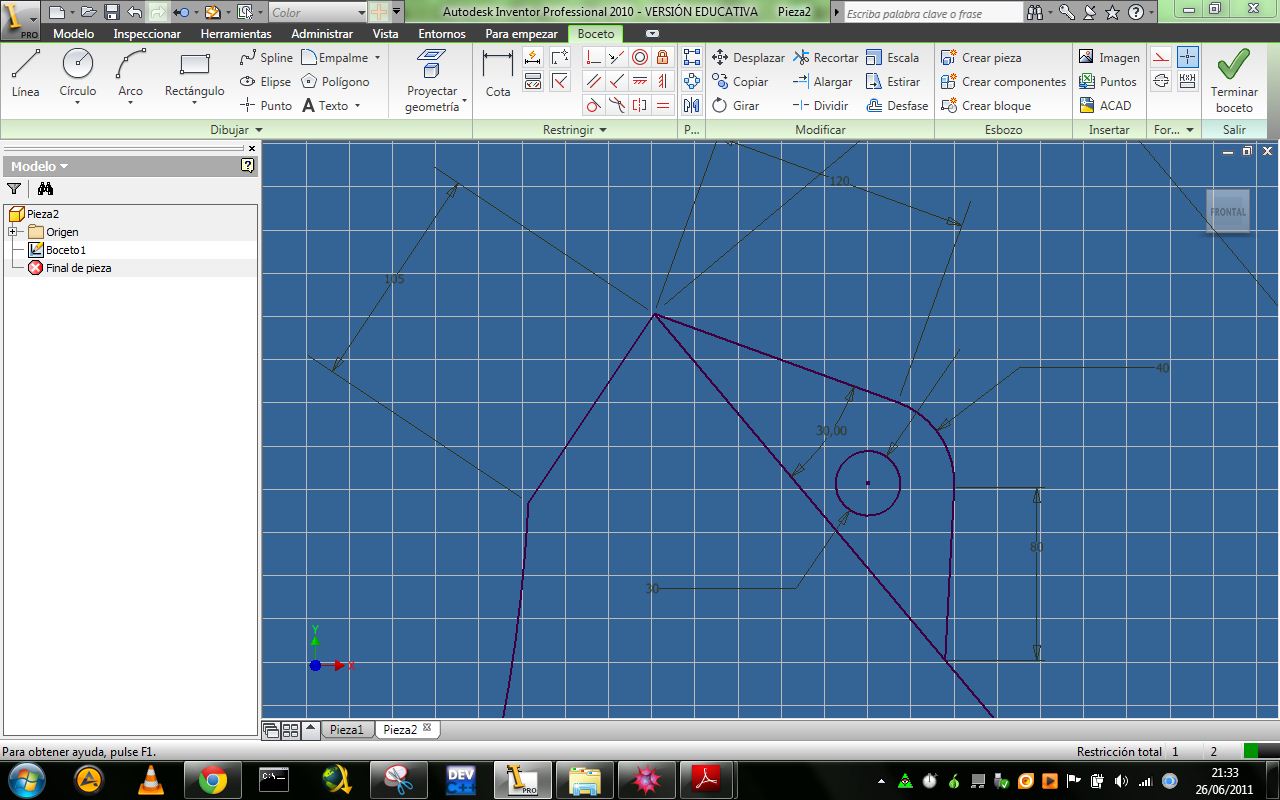Select the Girar rotate tool
1280x800 pixels.
click(x=736, y=106)
